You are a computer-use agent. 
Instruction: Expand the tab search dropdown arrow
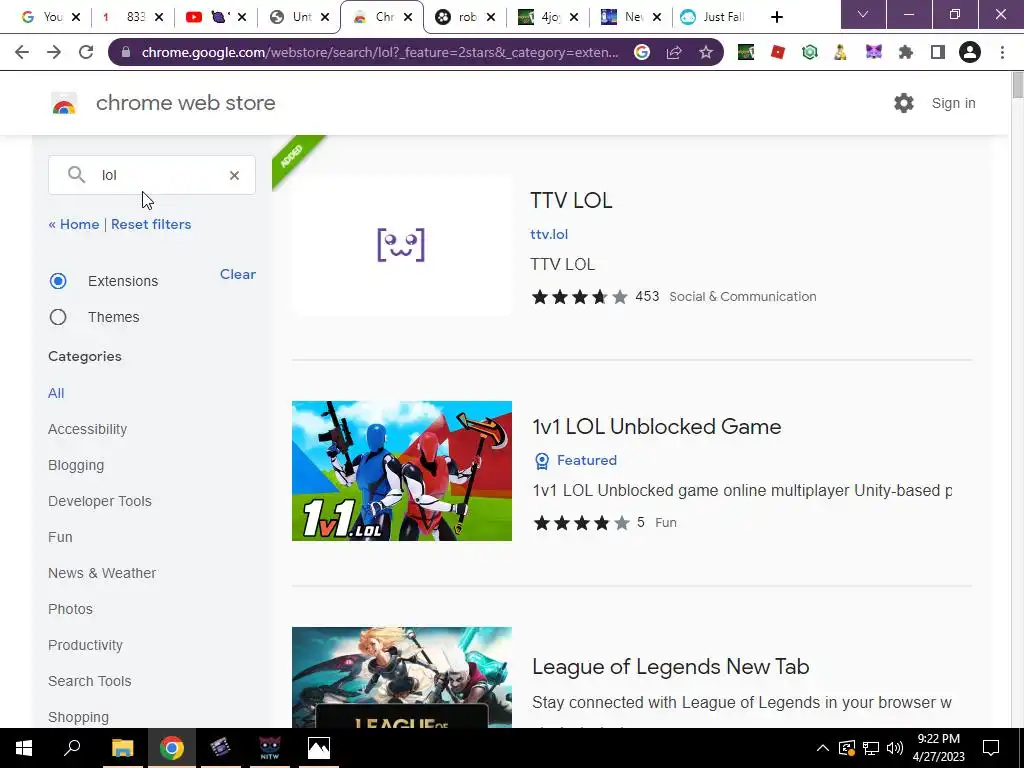[863, 14]
